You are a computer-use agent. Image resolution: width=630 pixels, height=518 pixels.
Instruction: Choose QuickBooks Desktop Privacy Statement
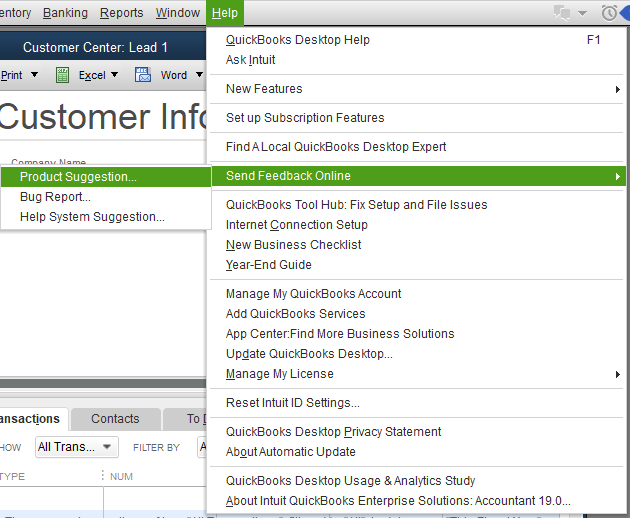416,432
